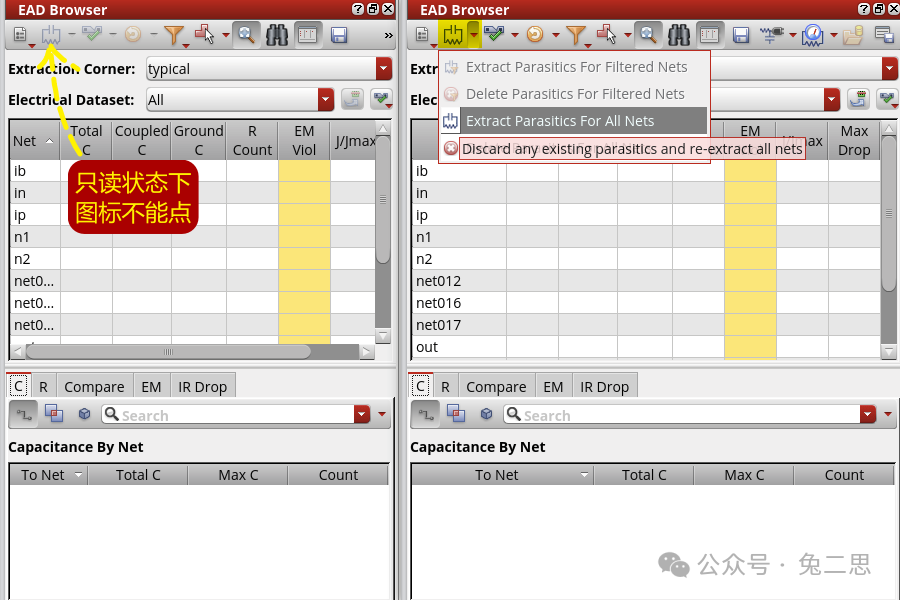Click the folder database icon in right toolbar
Image resolution: width=900 pixels, height=600 pixels.
click(852, 35)
